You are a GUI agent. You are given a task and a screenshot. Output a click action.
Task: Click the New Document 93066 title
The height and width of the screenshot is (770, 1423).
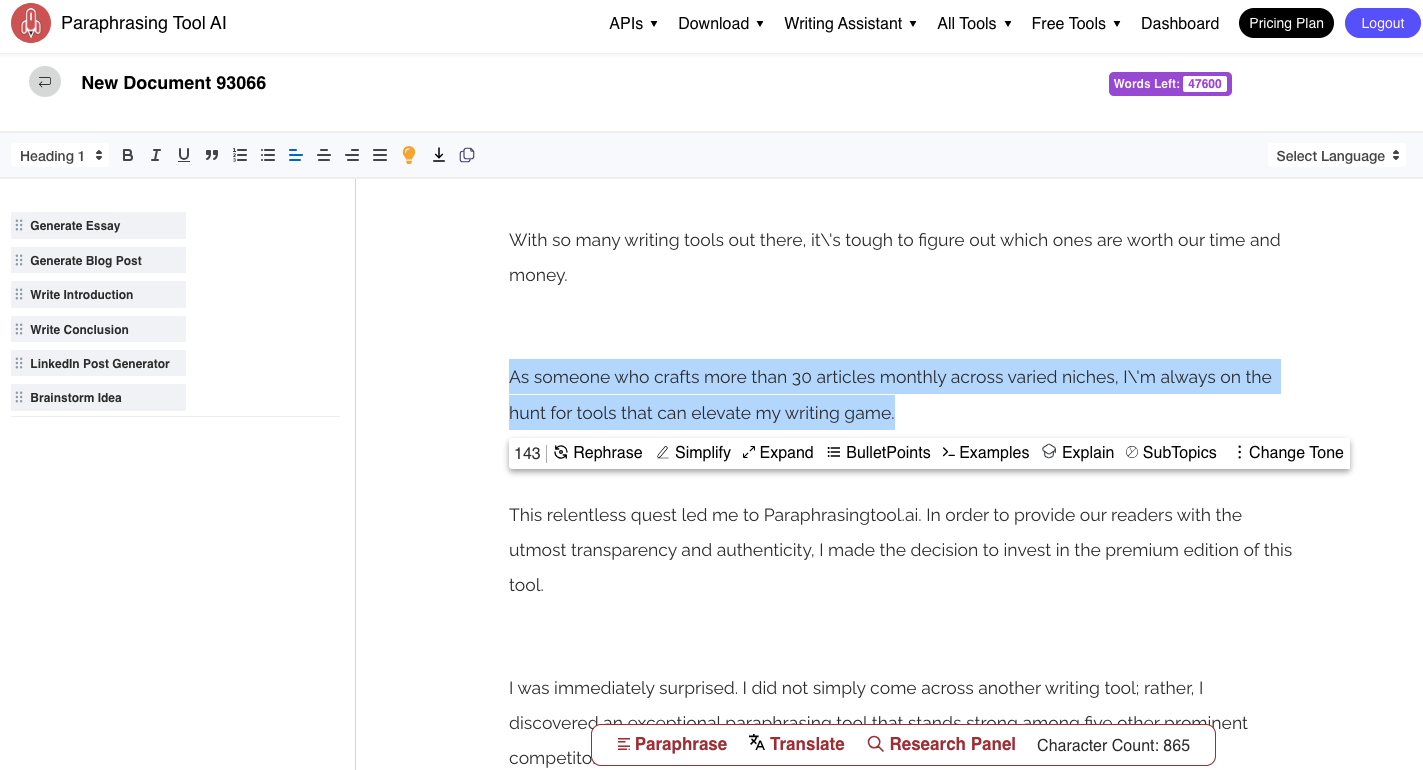coord(174,83)
